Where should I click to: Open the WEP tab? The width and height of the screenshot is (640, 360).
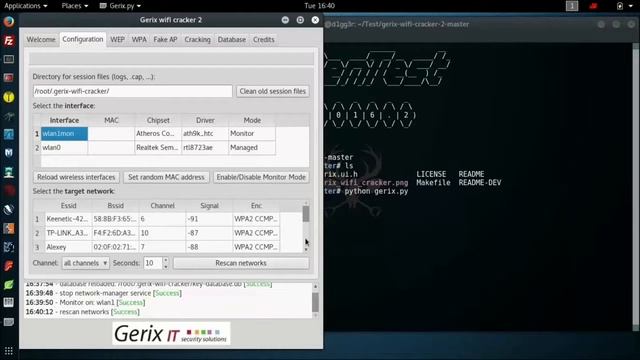pyautogui.click(x=118, y=40)
